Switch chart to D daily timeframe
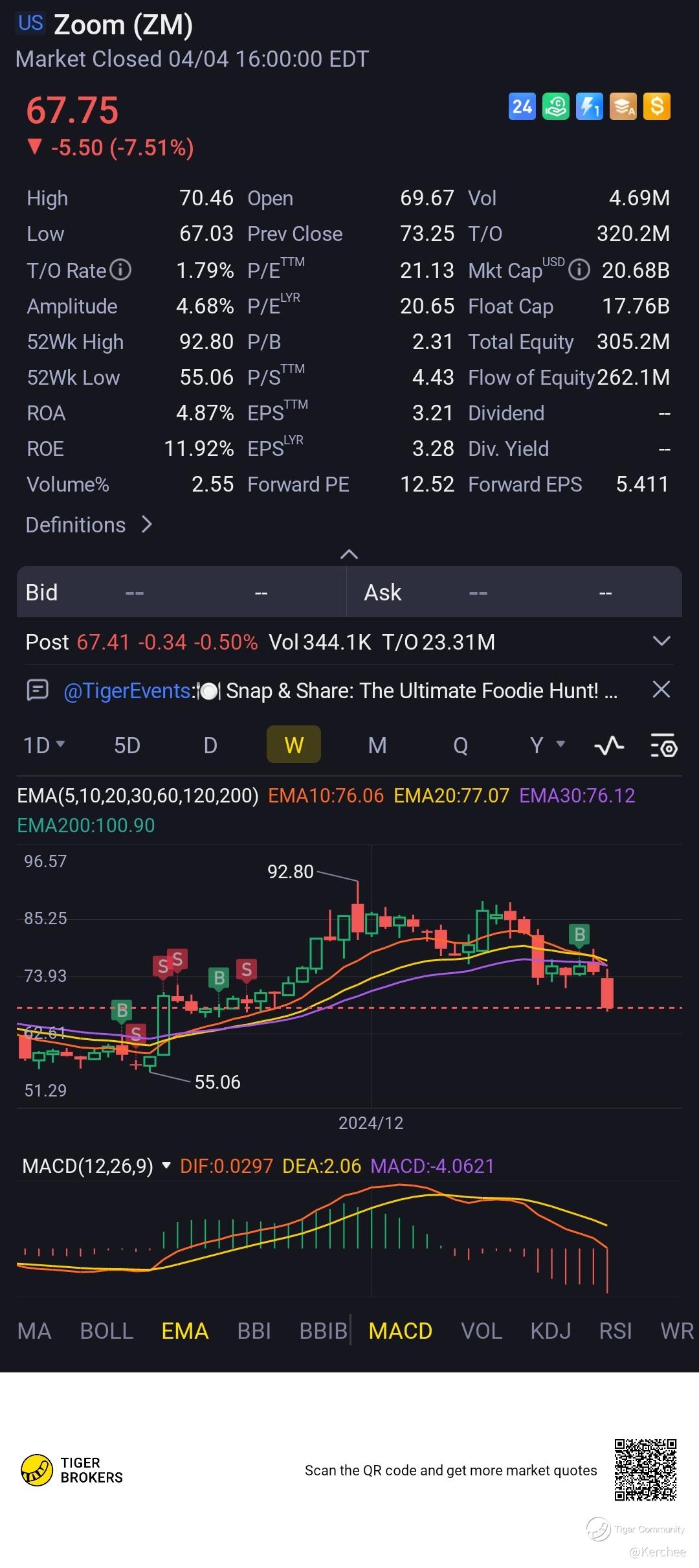Viewport: 699px width, 1568px height. (x=210, y=745)
